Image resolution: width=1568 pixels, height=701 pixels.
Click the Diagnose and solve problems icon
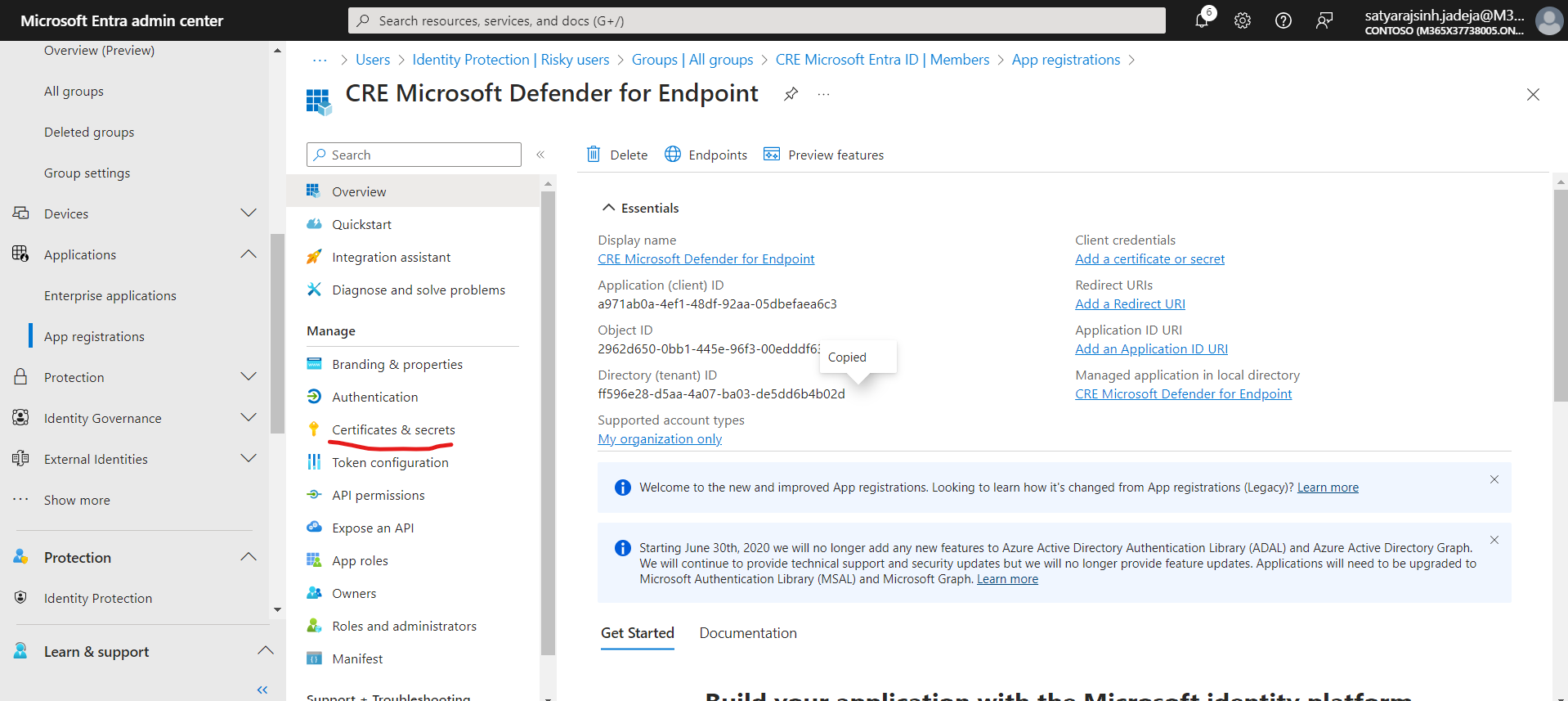[314, 290]
